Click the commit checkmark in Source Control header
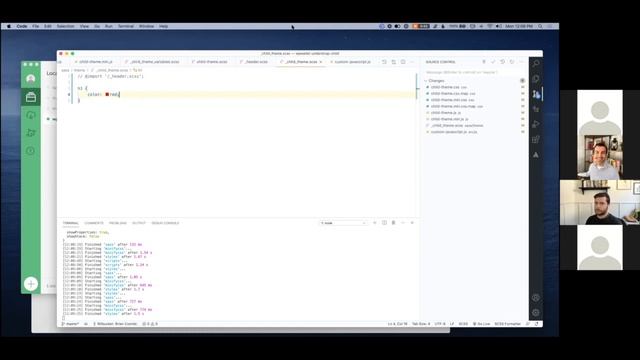This screenshot has height=360, width=640. click(x=493, y=62)
